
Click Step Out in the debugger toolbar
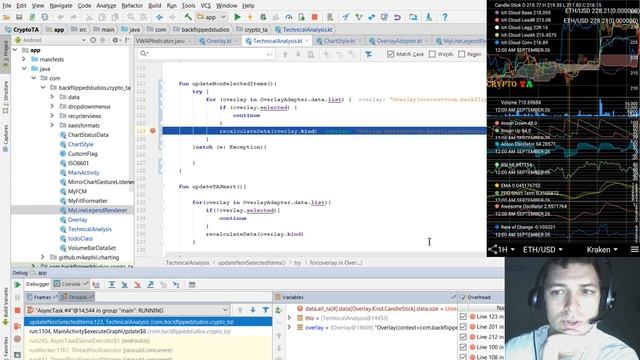pos(150,284)
